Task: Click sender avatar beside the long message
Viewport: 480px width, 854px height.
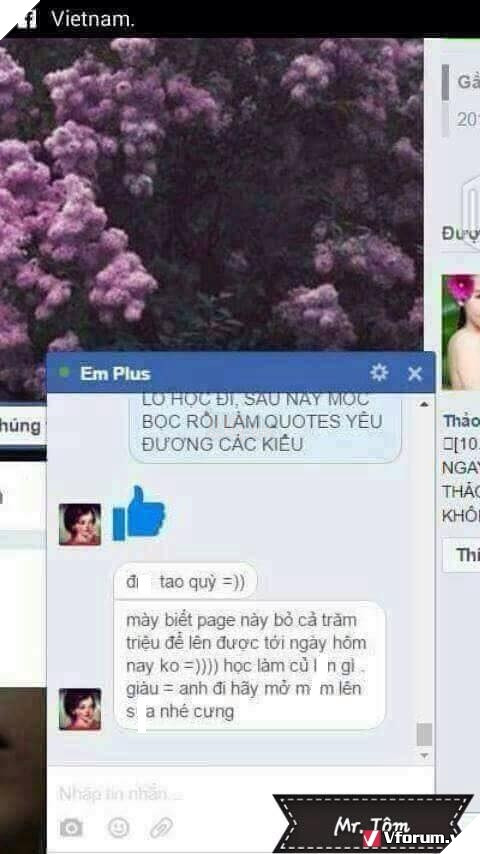Action: (x=80, y=709)
